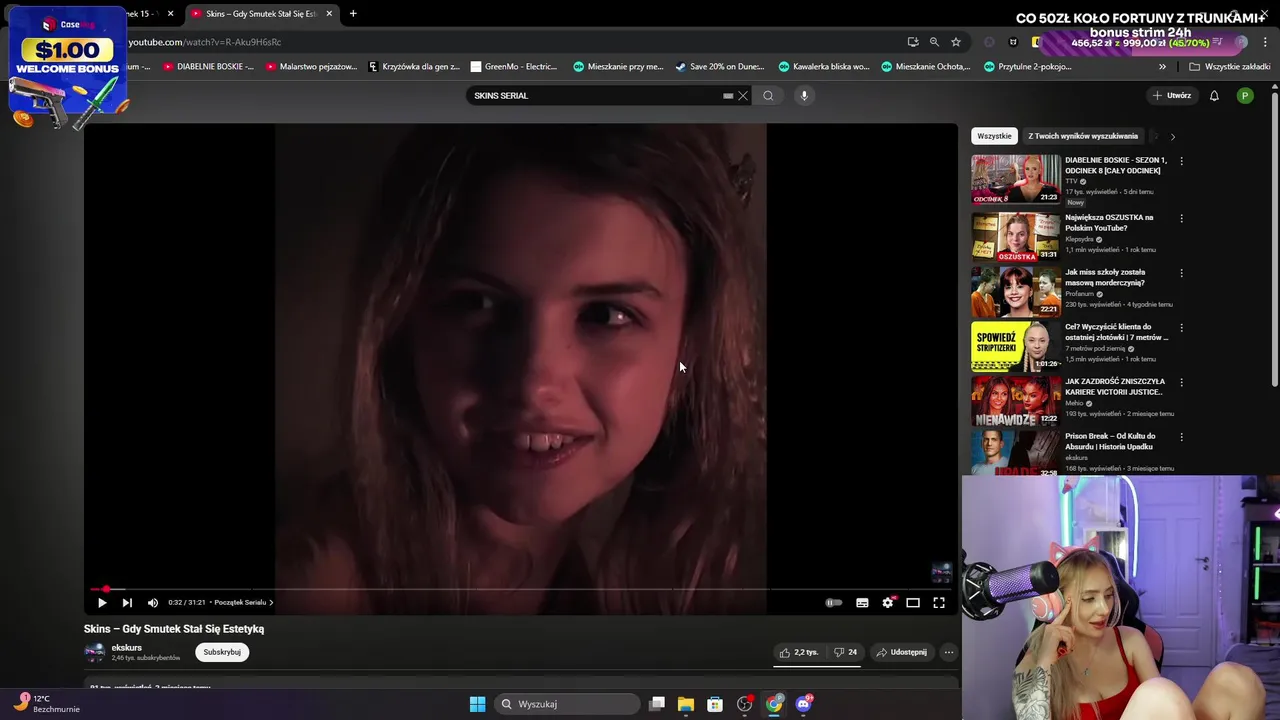This screenshot has width=1280, height=720.
Task: Toggle the autoplay switch in player
Action: coord(833,602)
